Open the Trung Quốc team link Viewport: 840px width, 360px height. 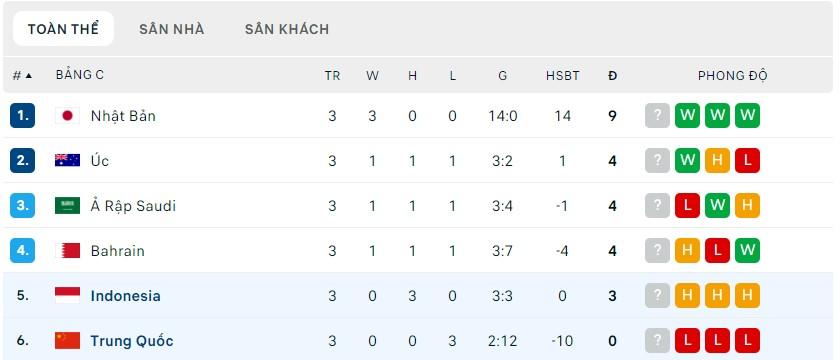[x=132, y=341]
